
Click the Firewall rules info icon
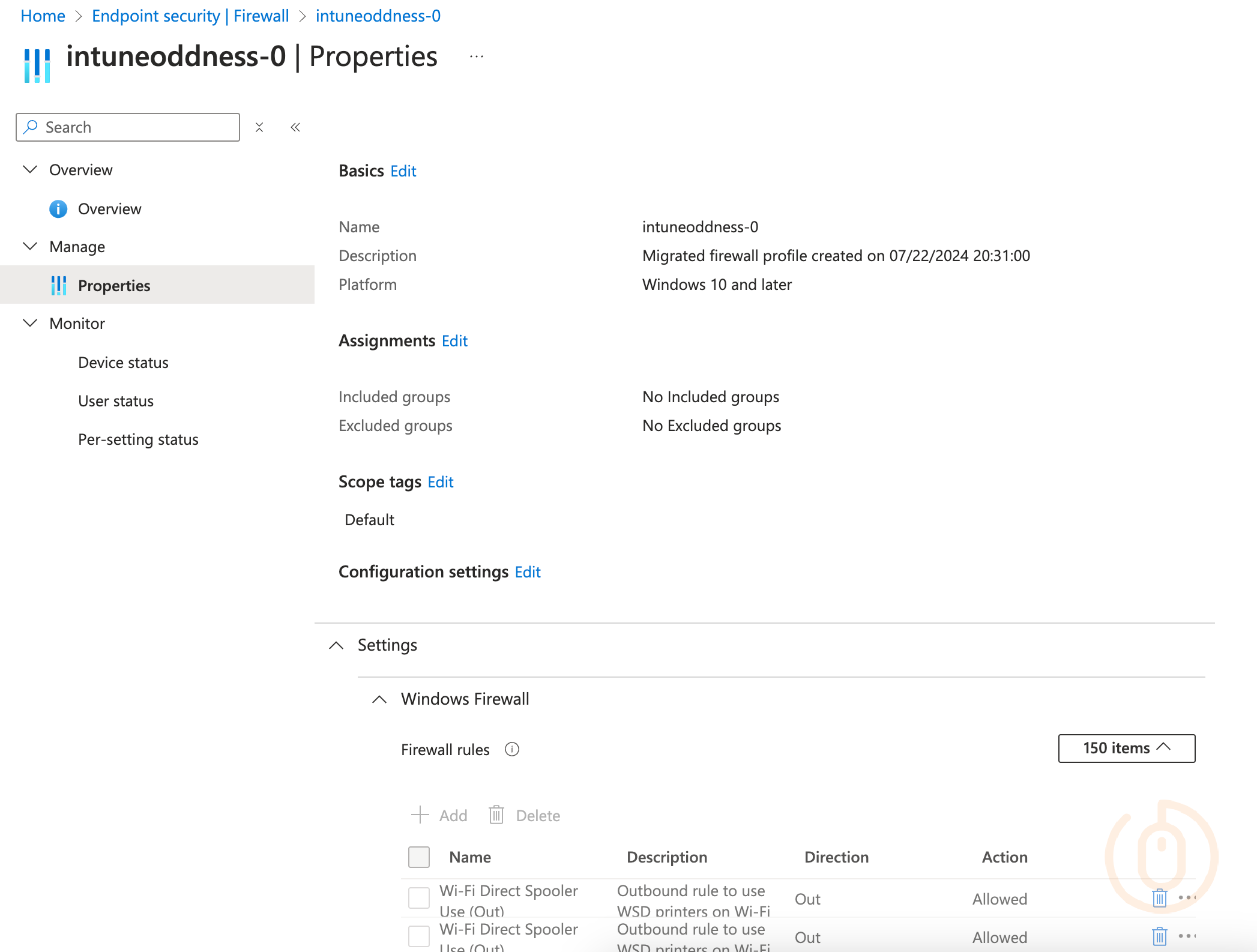511,749
